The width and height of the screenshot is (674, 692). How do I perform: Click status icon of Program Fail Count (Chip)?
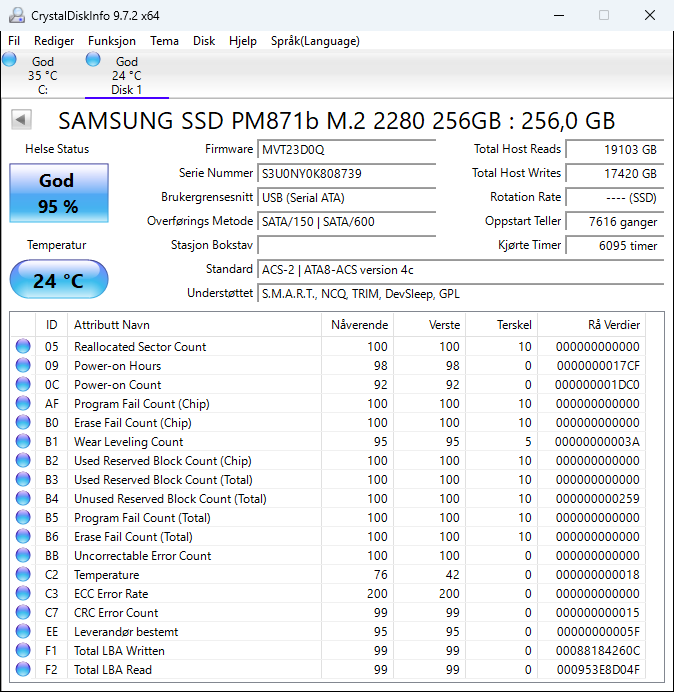pyautogui.click(x=23, y=403)
